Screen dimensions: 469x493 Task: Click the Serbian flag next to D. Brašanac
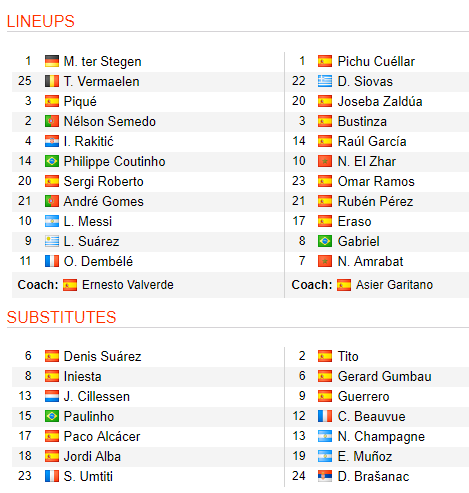(325, 476)
